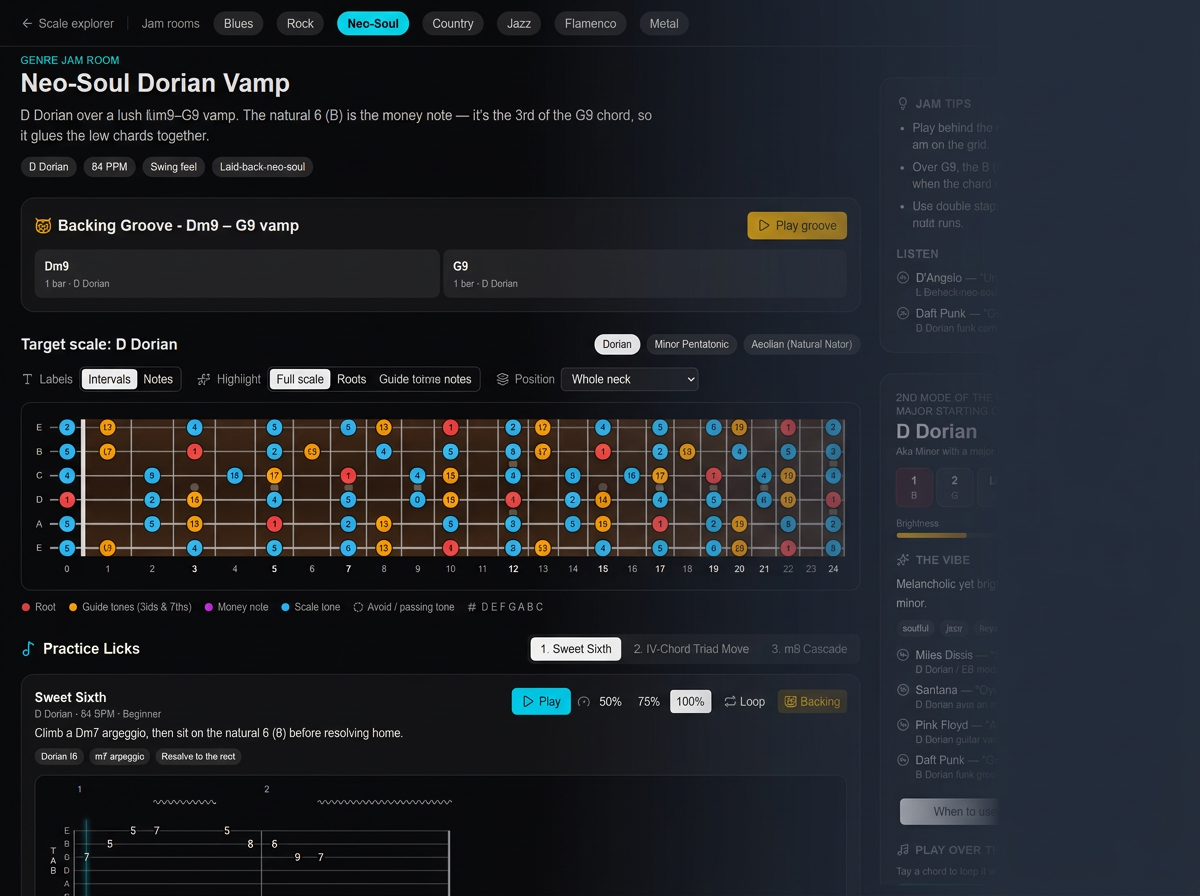
Task: Click the Backing Groove owl icon
Action: (x=43, y=226)
